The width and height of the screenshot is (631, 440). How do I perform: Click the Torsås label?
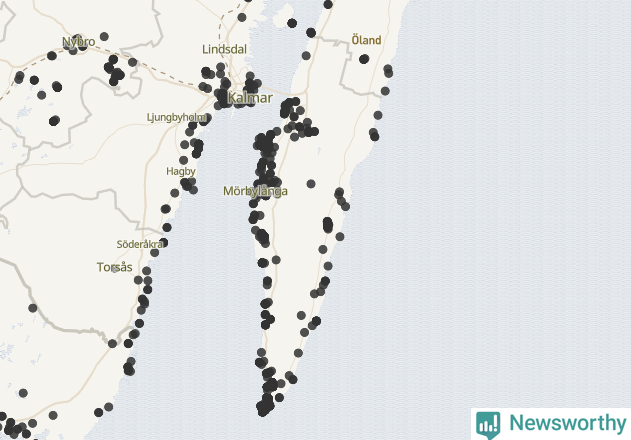[114, 267]
